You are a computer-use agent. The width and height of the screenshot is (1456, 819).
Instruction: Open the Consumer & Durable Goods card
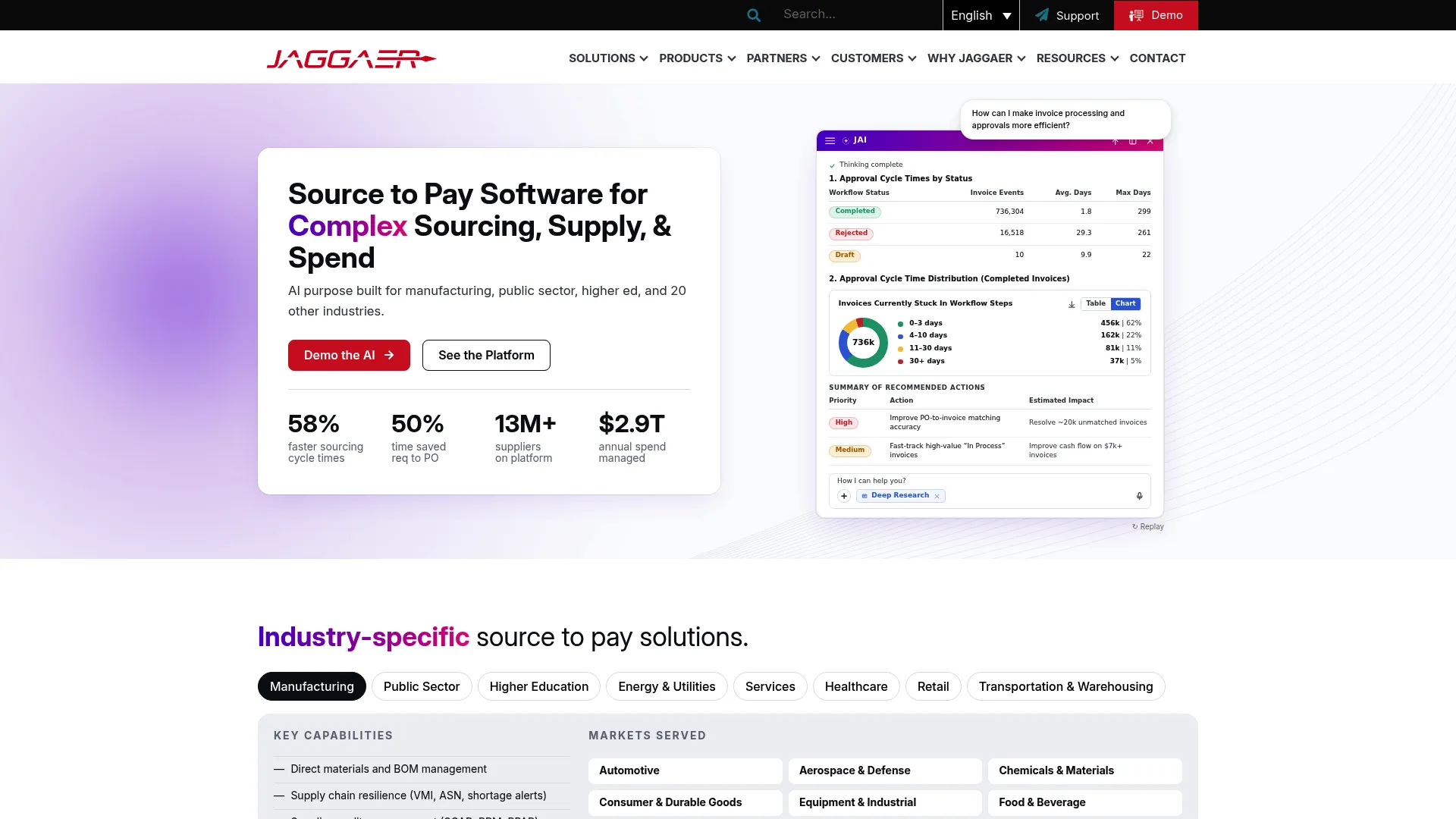coord(686,802)
